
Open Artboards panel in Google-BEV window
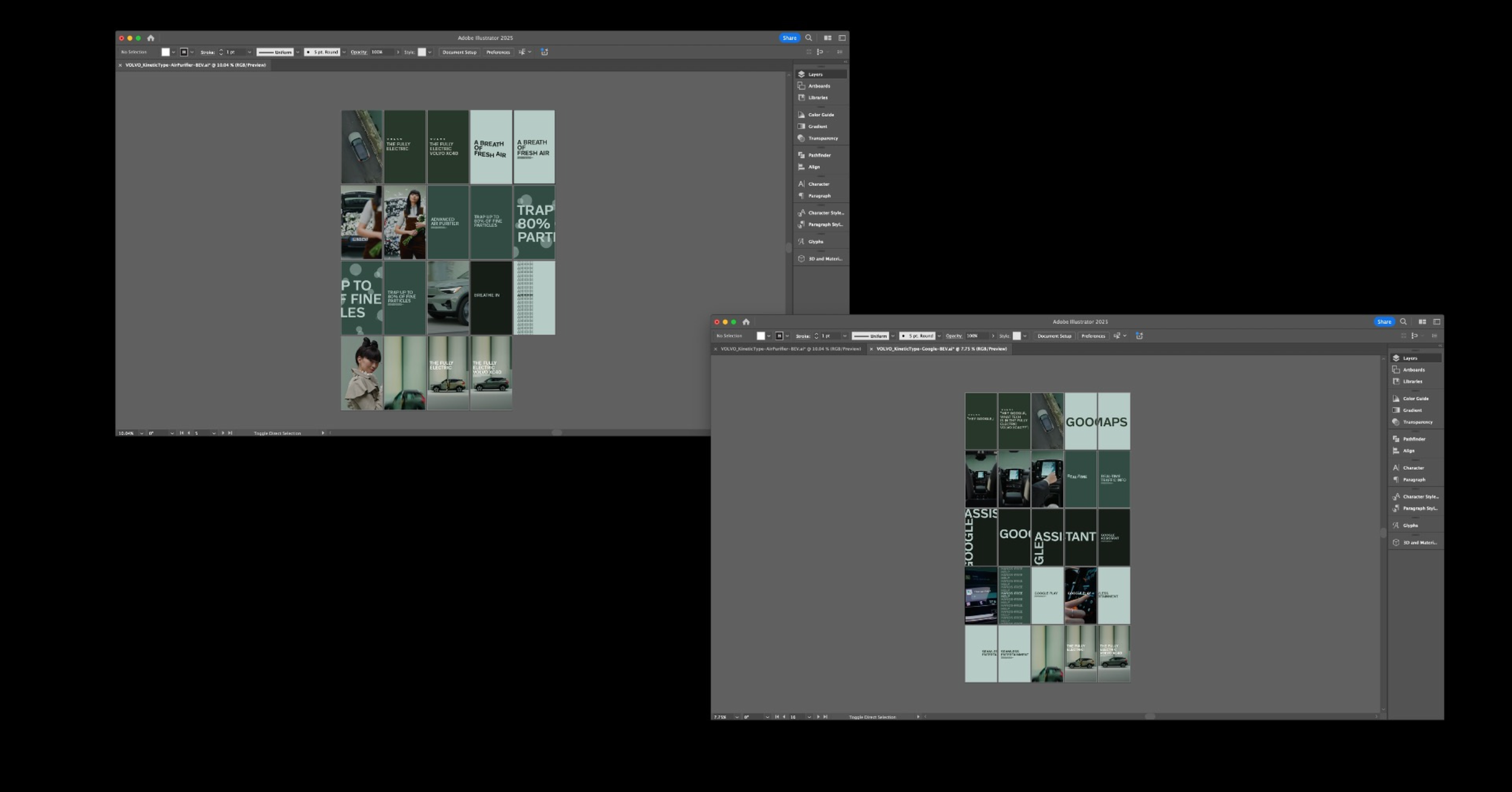click(1415, 369)
